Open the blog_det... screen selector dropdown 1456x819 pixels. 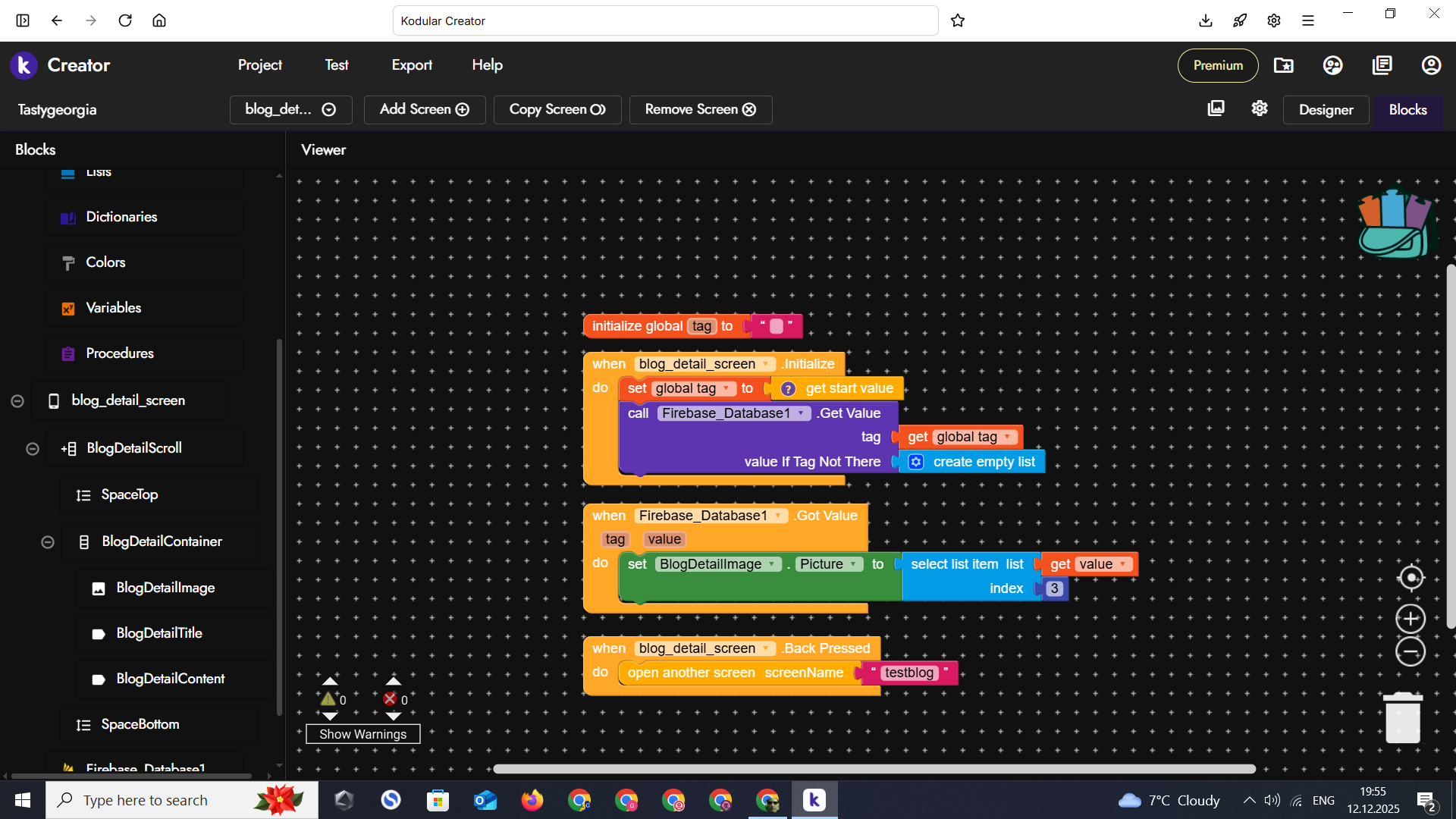coord(290,109)
